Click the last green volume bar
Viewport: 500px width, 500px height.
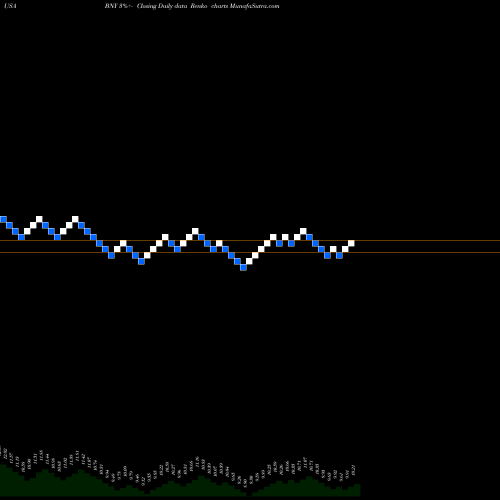click(357, 490)
